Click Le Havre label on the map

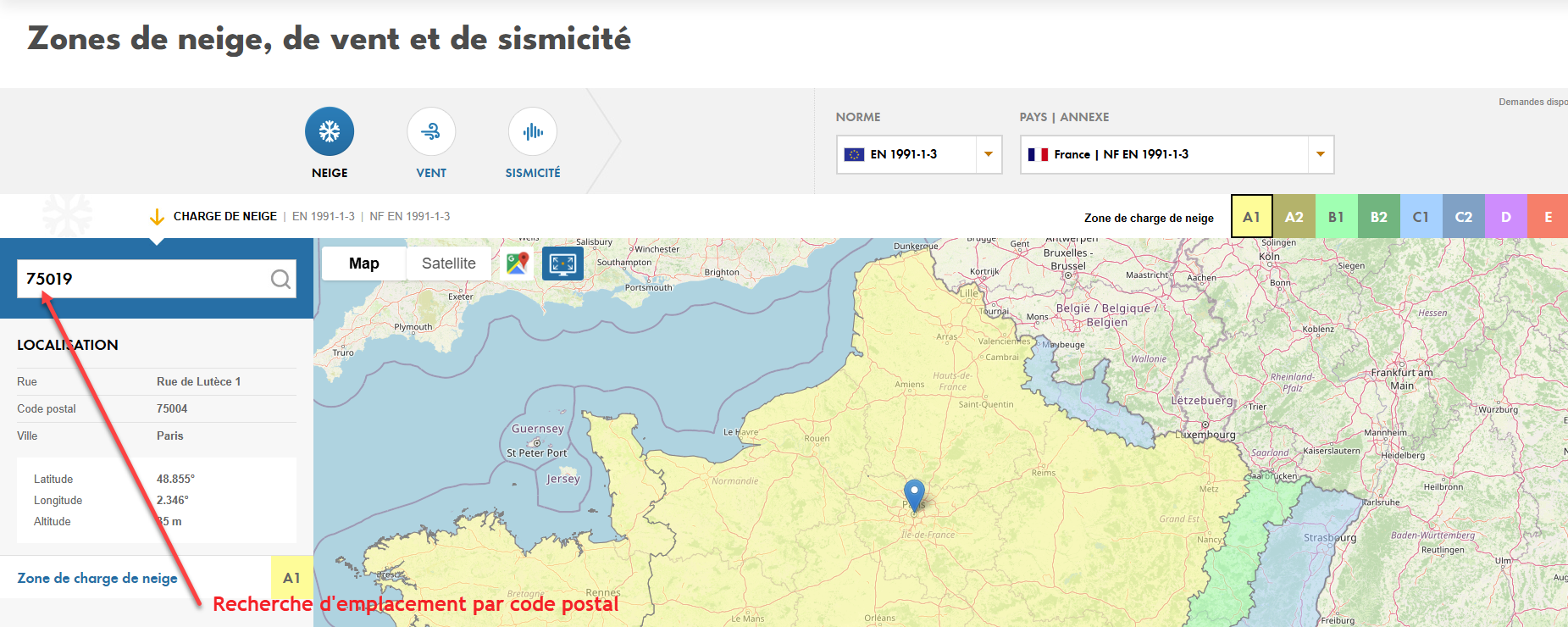[741, 431]
